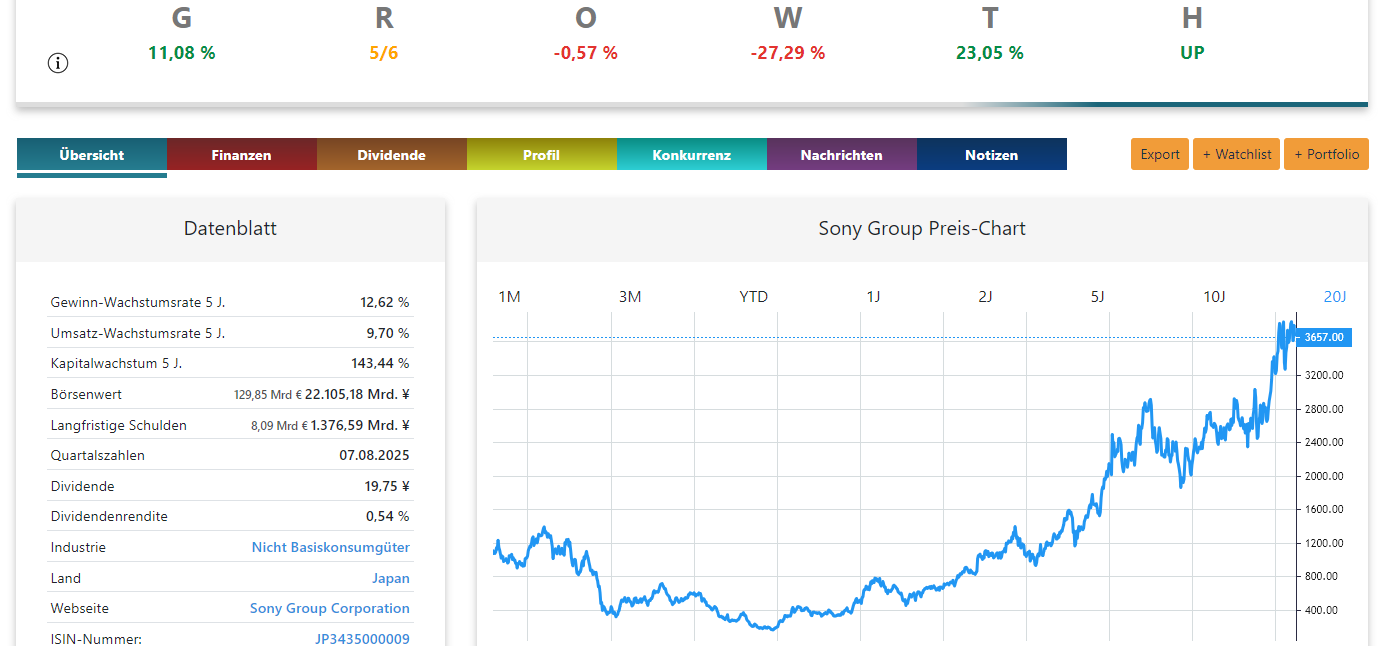
Task: Click the W score -27,29 %
Action: [x=788, y=53]
